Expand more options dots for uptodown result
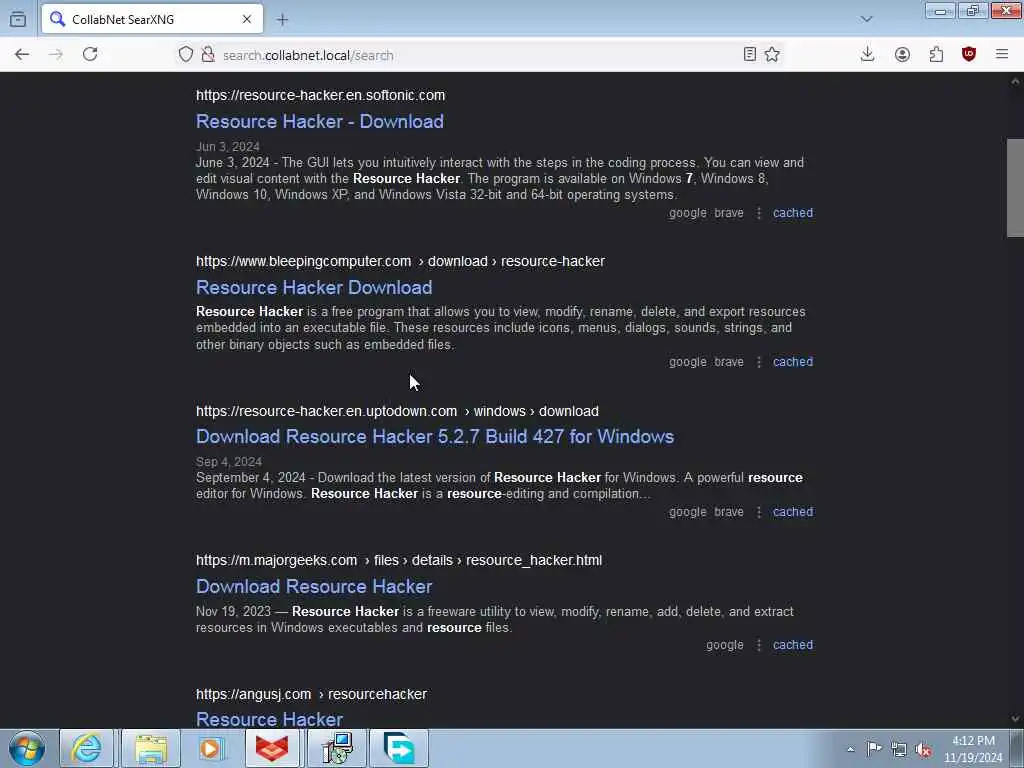This screenshot has width=1024, height=768. tap(759, 512)
